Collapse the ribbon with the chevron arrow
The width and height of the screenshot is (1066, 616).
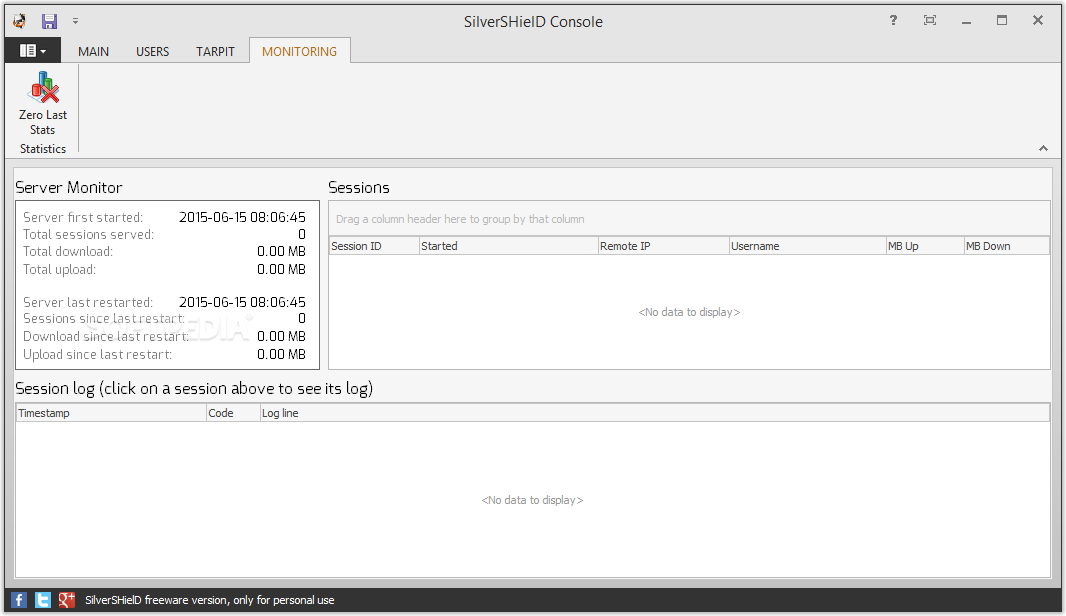(1043, 148)
